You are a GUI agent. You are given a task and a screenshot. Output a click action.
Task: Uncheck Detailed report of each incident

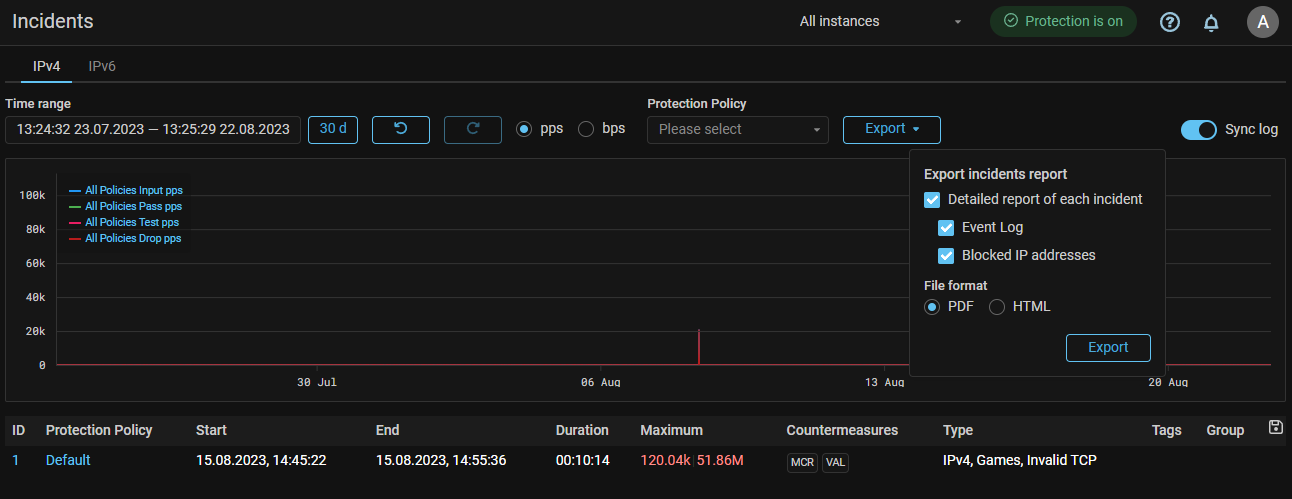pyautogui.click(x=932, y=199)
